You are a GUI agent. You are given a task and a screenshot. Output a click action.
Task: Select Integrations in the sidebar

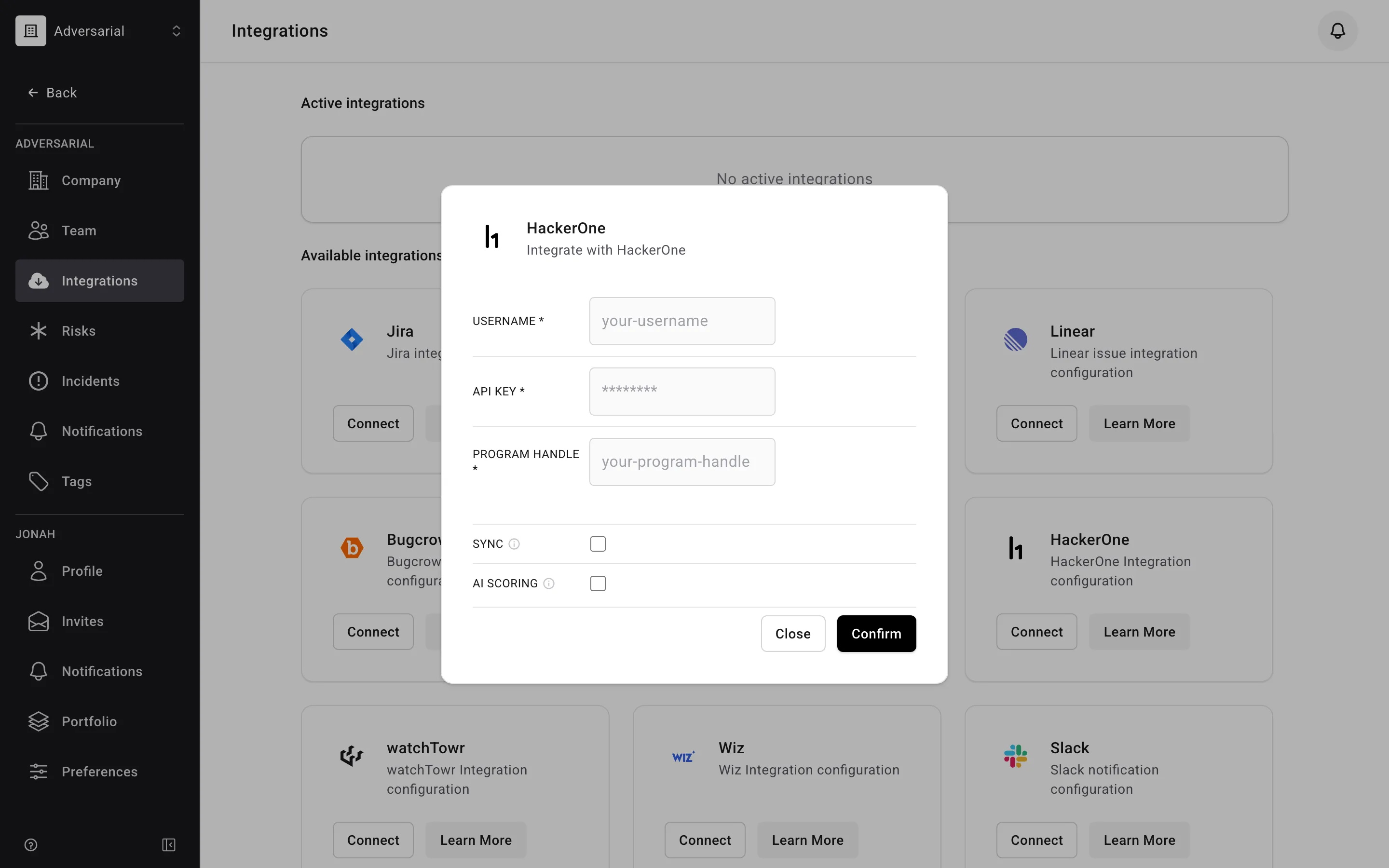click(100, 281)
